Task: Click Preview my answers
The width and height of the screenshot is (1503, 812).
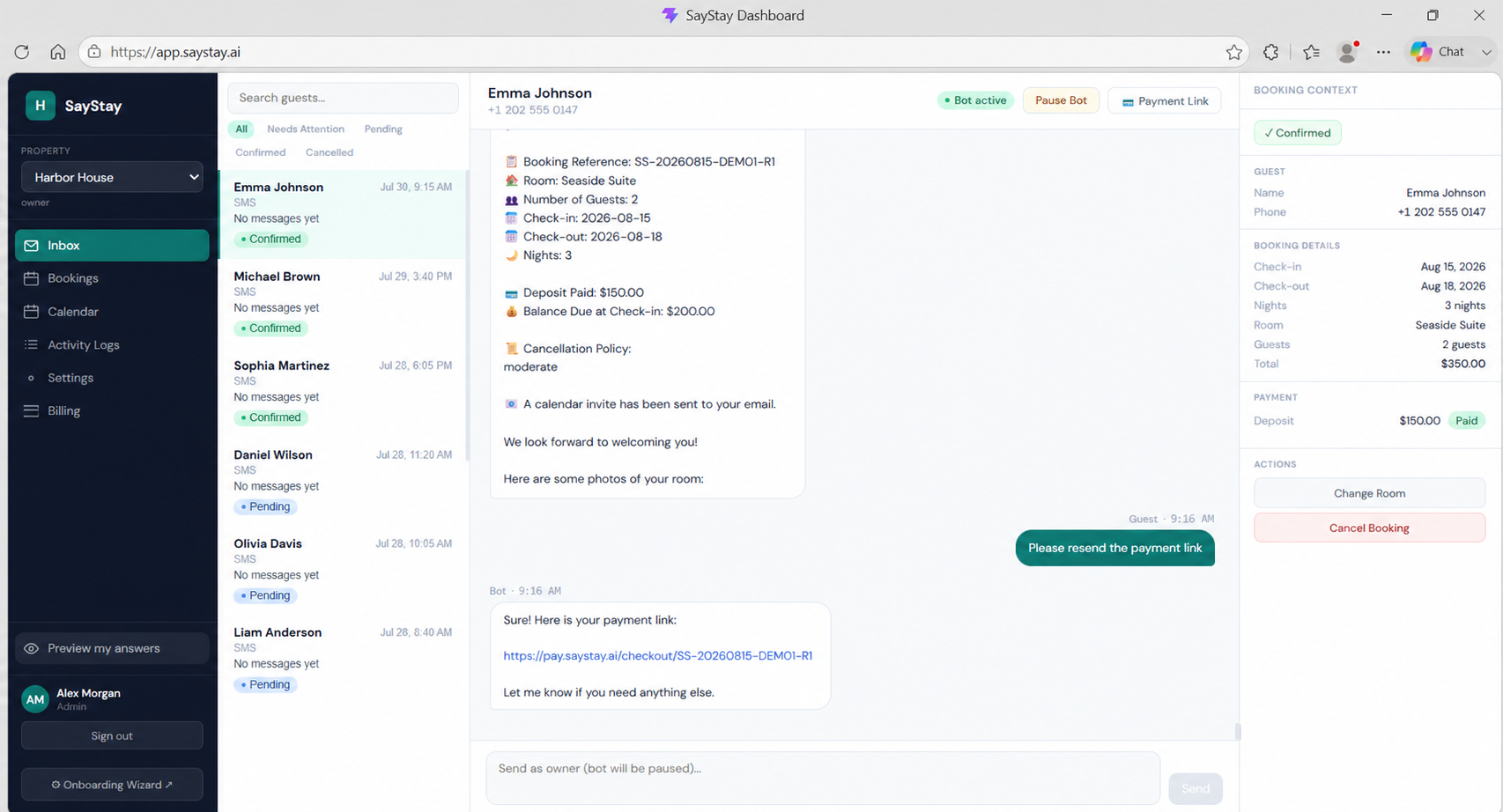Action: tap(112, 648)
